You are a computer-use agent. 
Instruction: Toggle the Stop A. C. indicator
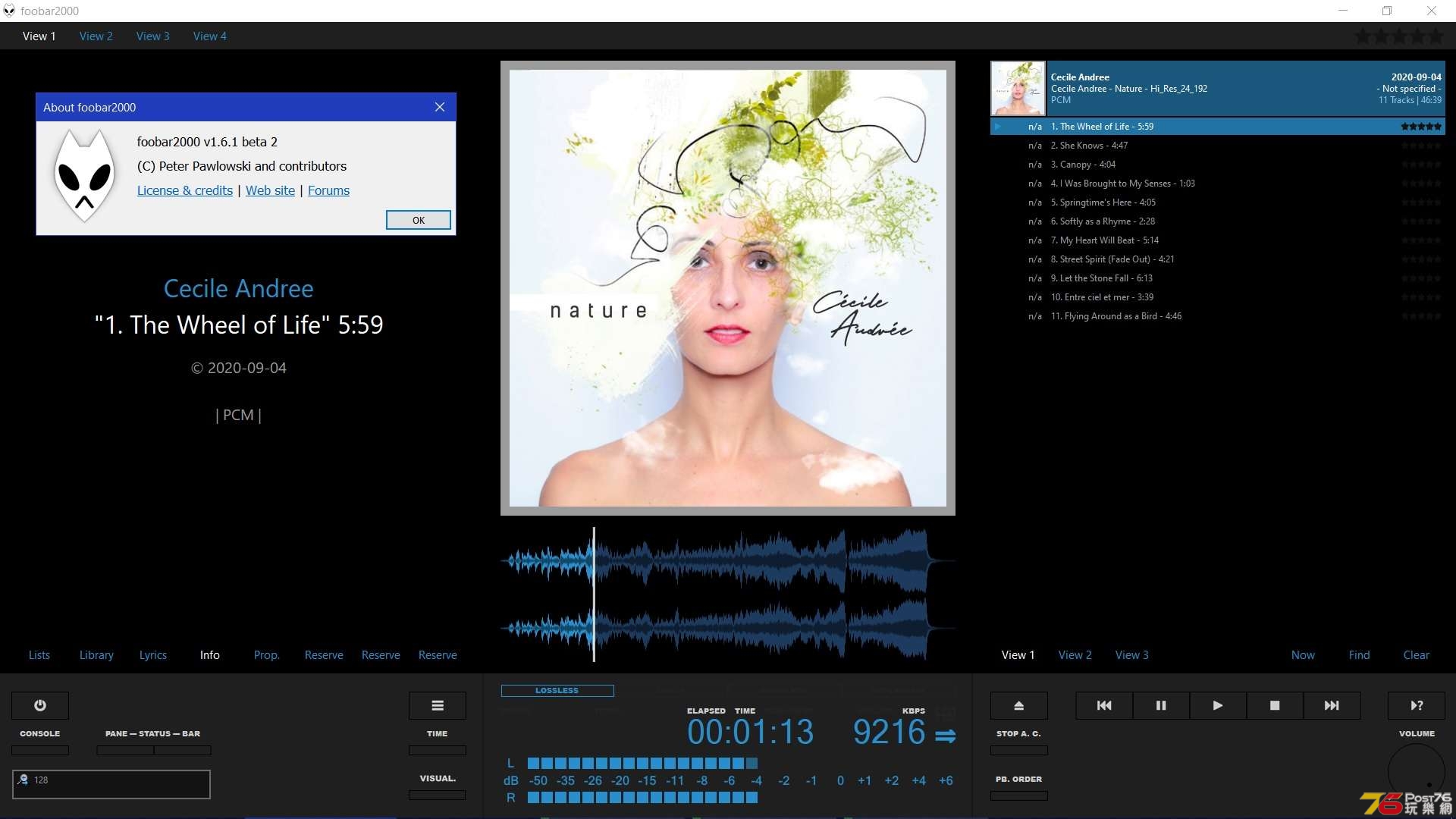click(1019, 750)
